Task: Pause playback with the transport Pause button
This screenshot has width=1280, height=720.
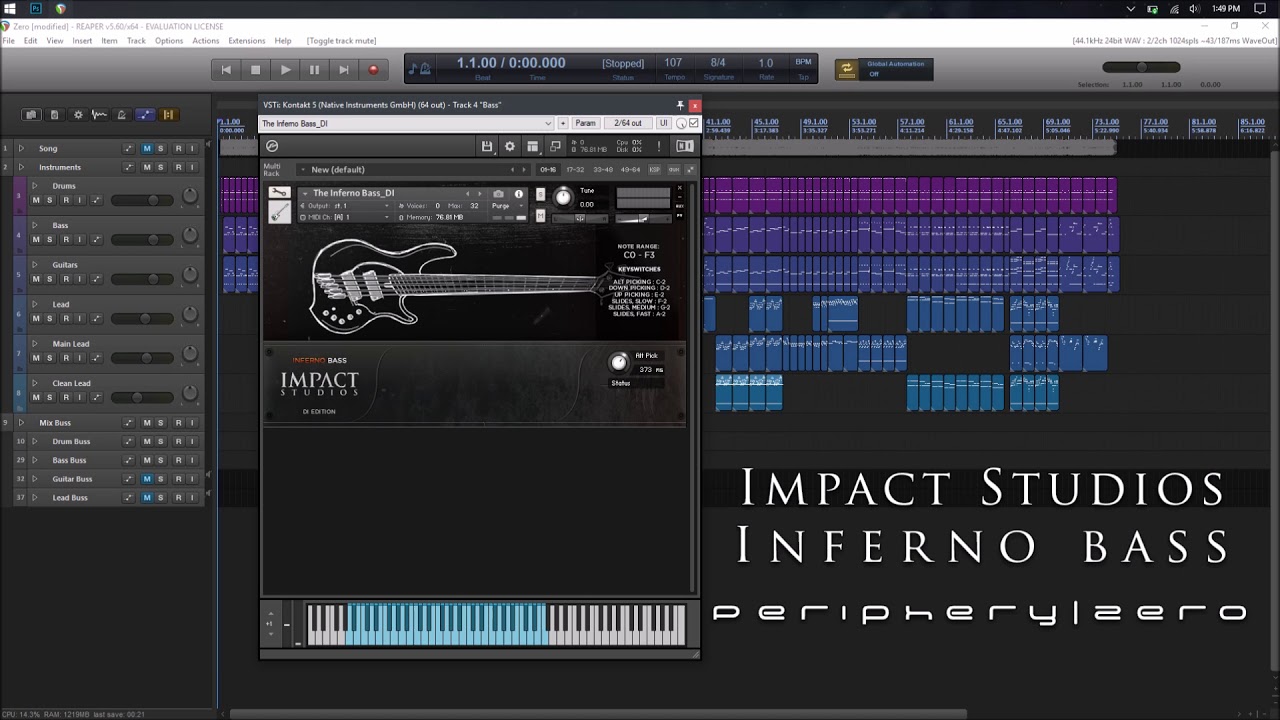Action: pyautogui.click(x=314, y=70)
